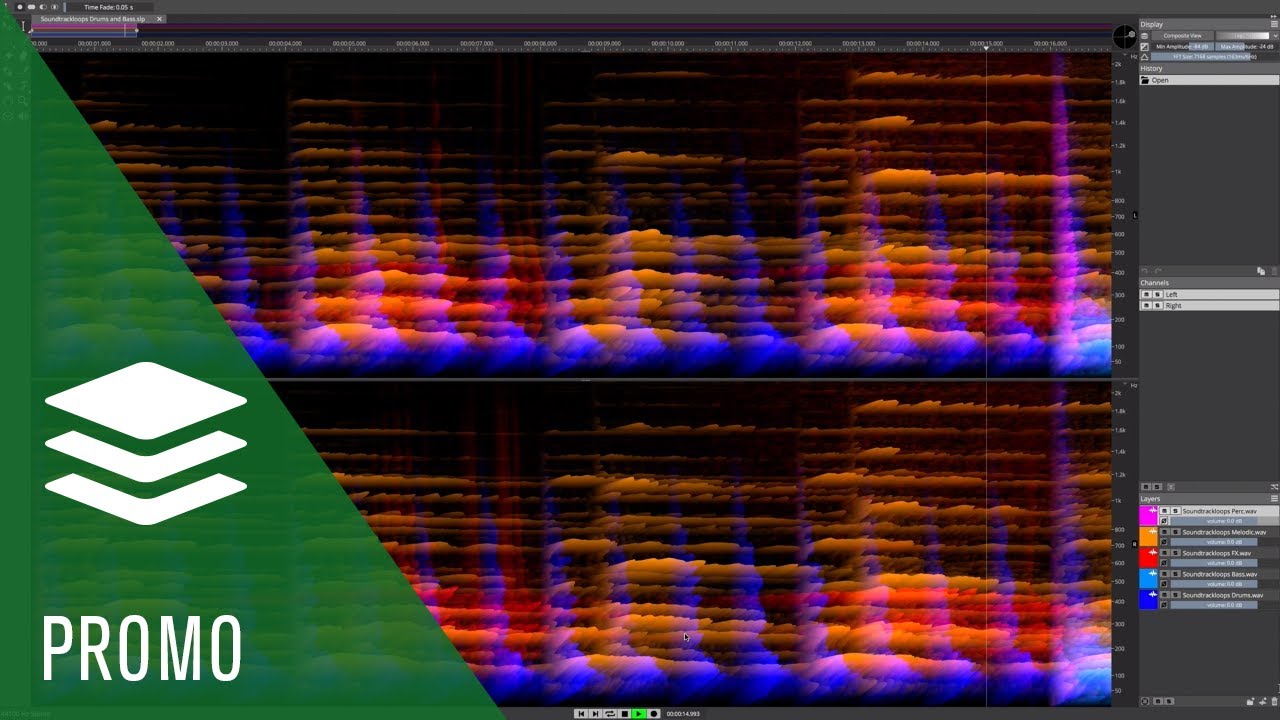
Task: Solo the Soundtrackloops Drums.wav layer
Action: point(1175,595)
